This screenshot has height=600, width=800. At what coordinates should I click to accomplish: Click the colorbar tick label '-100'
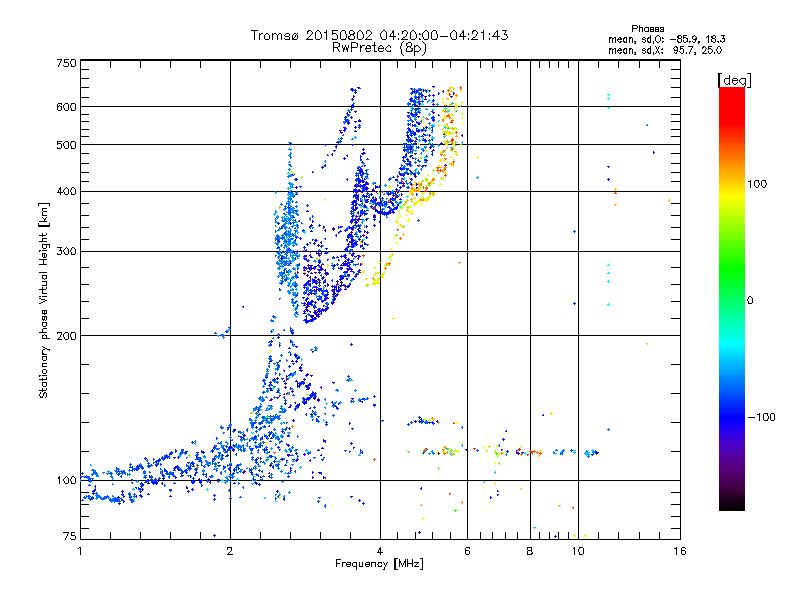761,417
